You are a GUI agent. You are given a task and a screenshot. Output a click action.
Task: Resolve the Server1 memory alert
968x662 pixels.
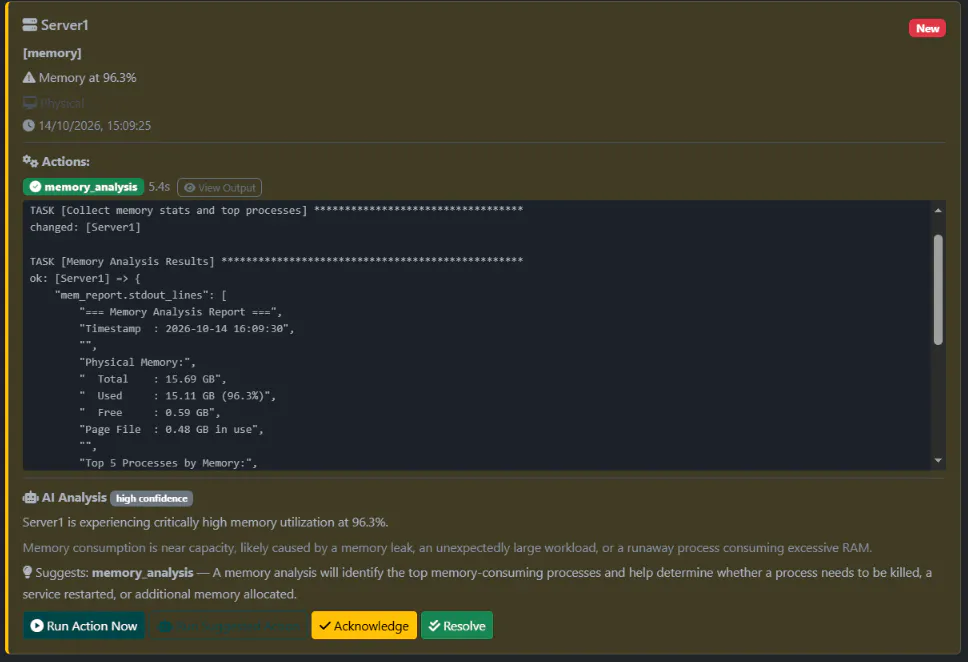pos(457,626)
